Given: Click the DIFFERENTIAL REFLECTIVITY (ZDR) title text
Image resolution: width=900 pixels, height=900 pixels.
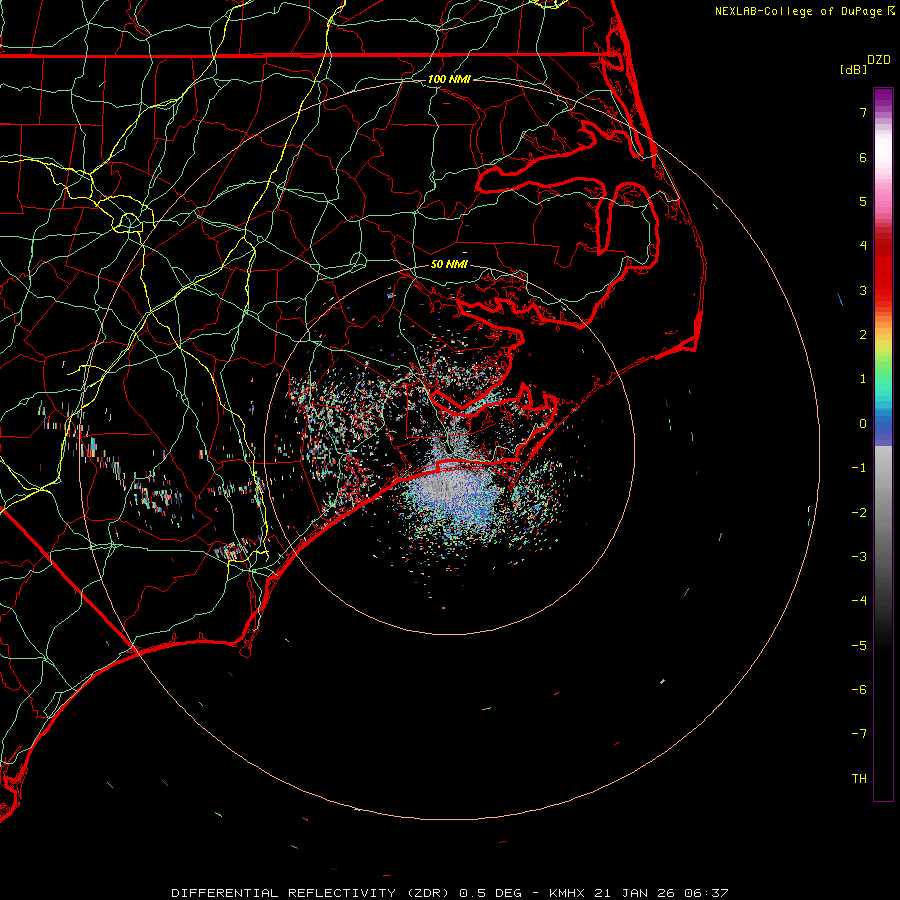Looking at the screenshot, I should [x=312, y=893].
